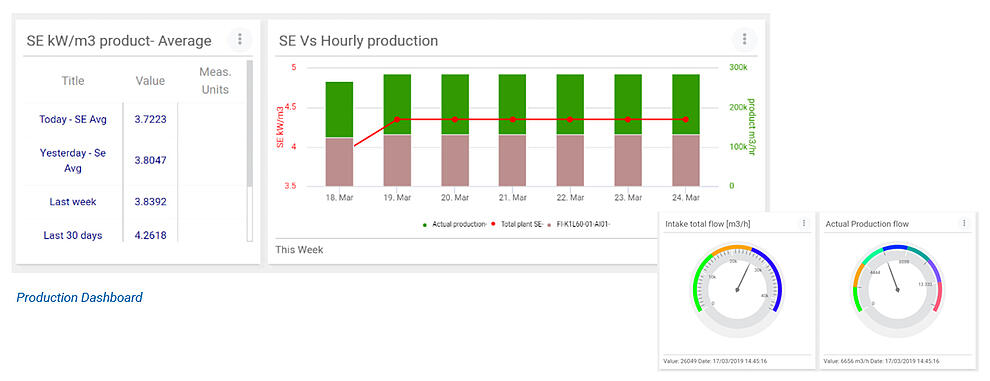Open the Actual Production flow widget menu
This screenshot has width=990, height=381.
pos(964,223)
